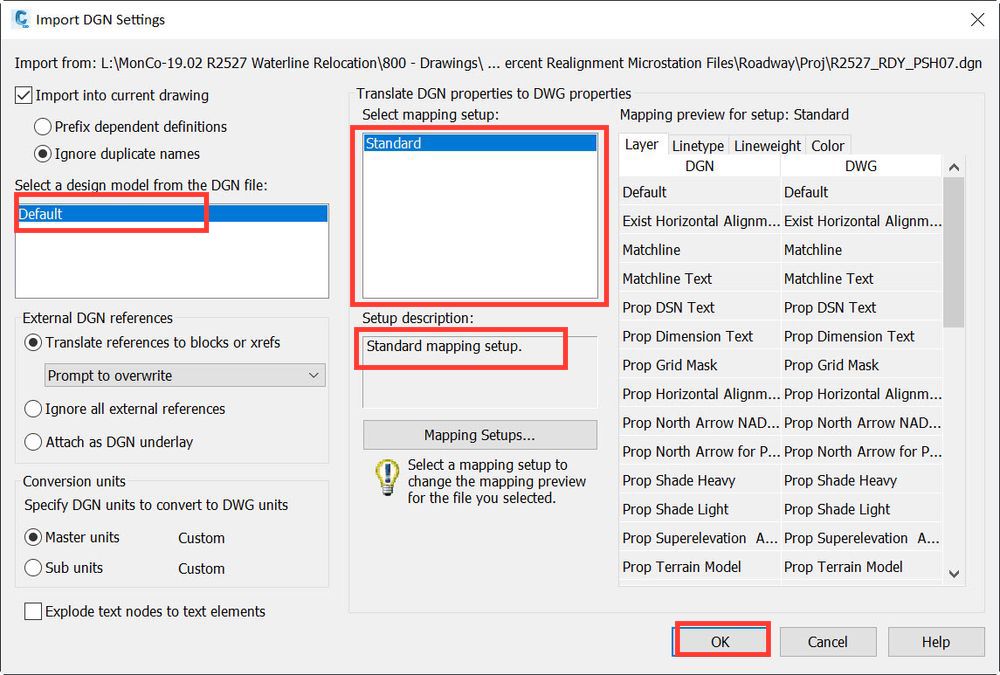Screen dimensions: 1000x675
Task: Select Attach as DGN underlay
Action: click(x=33, y=441)
